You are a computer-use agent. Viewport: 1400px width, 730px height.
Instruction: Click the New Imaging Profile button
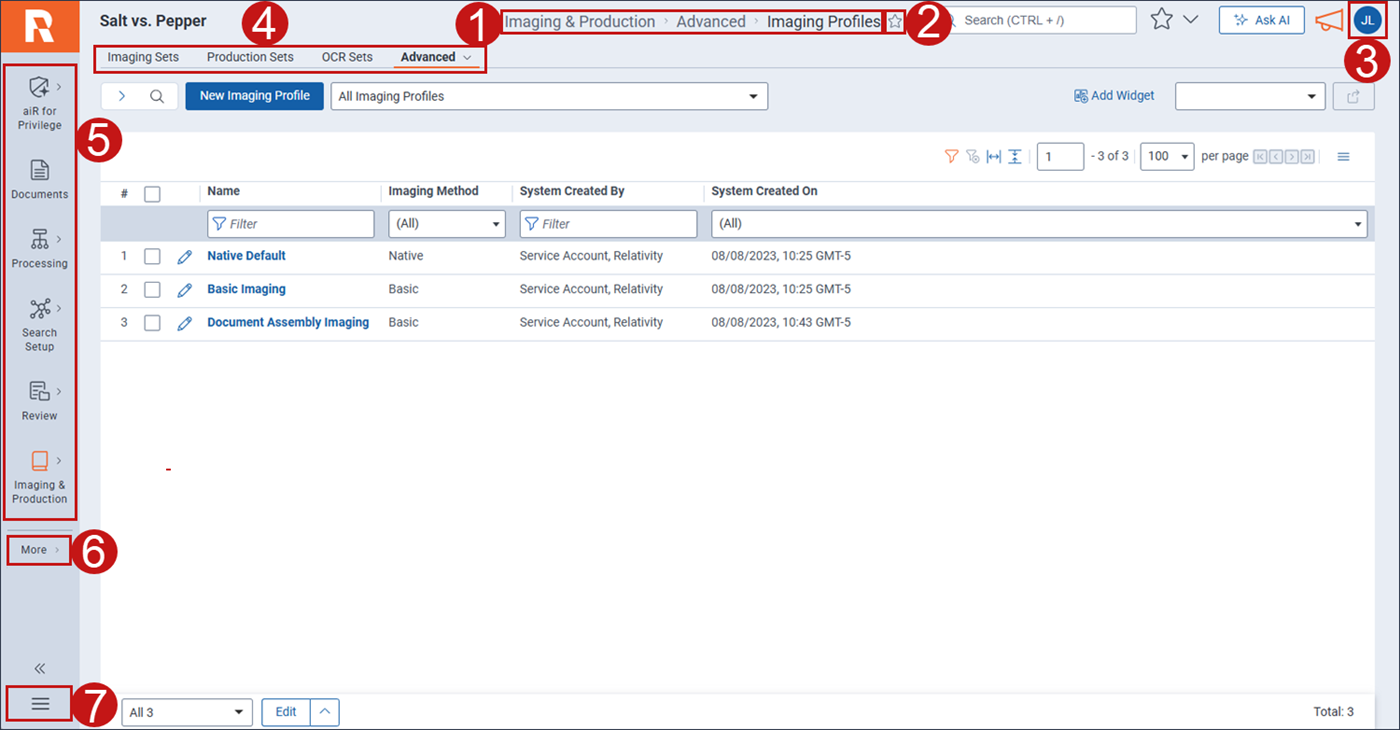coord(254,96)
